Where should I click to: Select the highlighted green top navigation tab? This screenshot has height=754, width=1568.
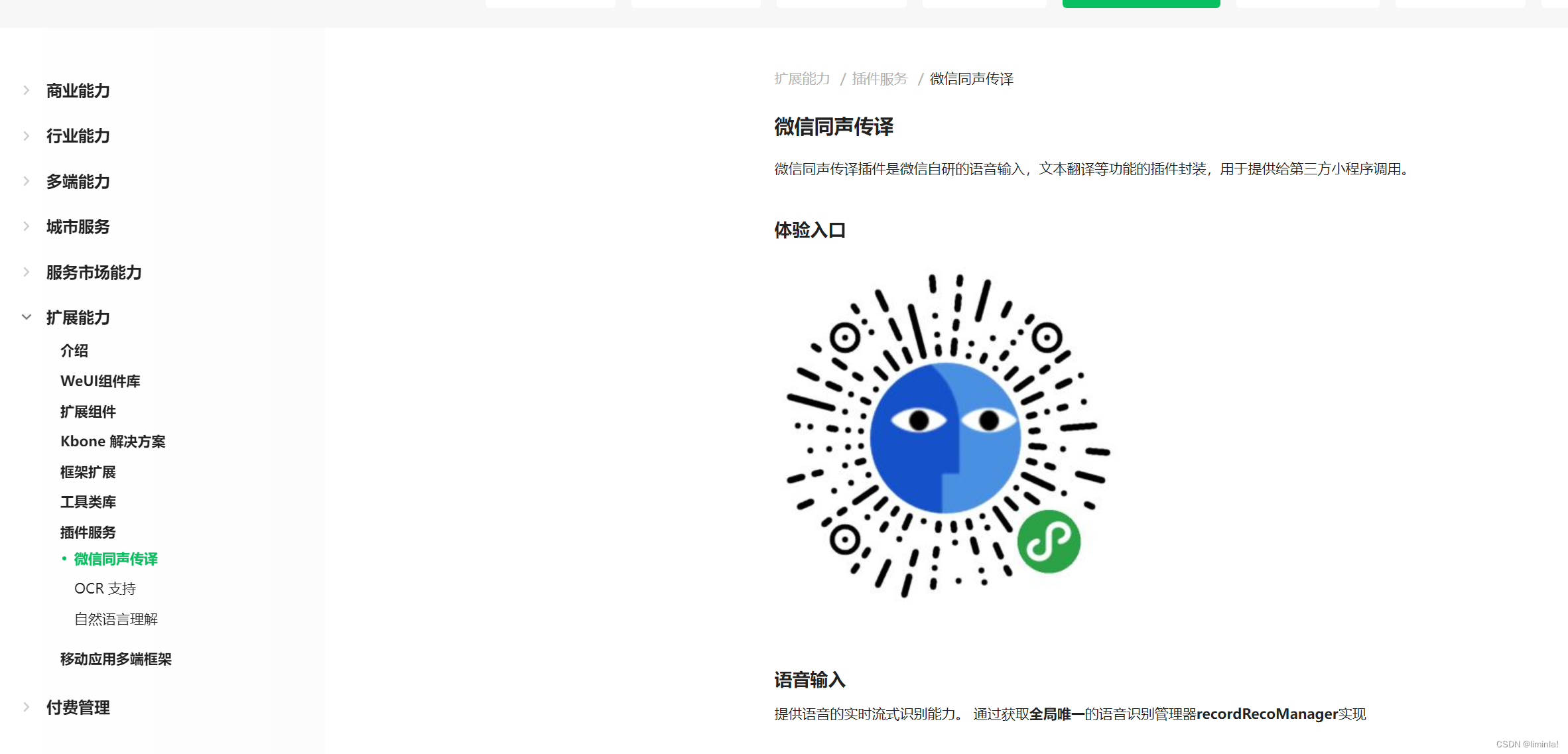tap(1141, 3)
